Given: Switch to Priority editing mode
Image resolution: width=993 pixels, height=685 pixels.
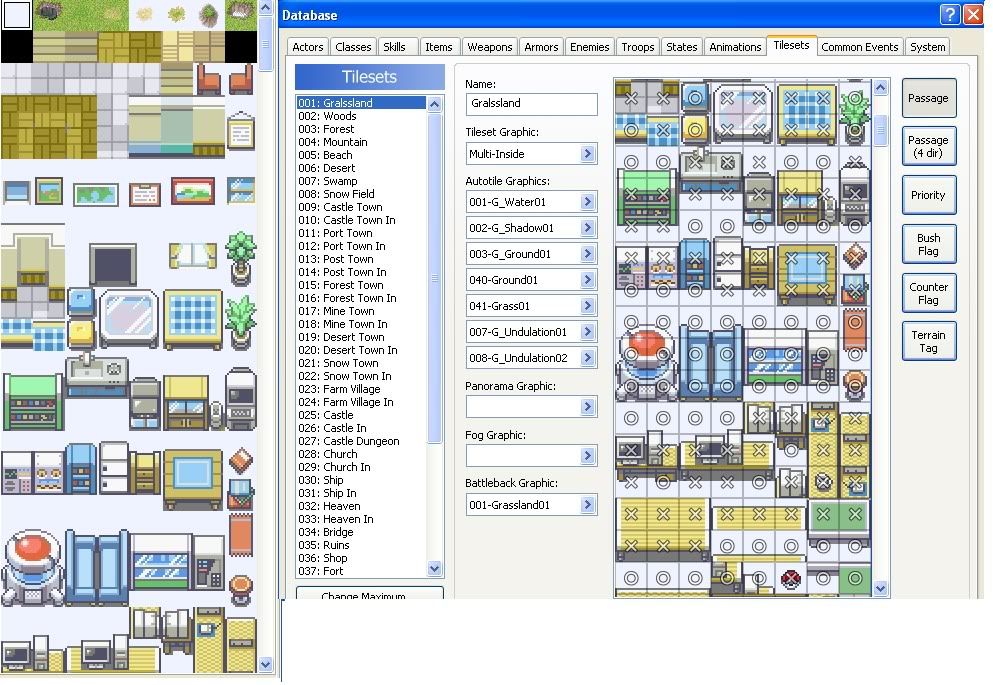Looking at the screenshot, I should [928, 195].
